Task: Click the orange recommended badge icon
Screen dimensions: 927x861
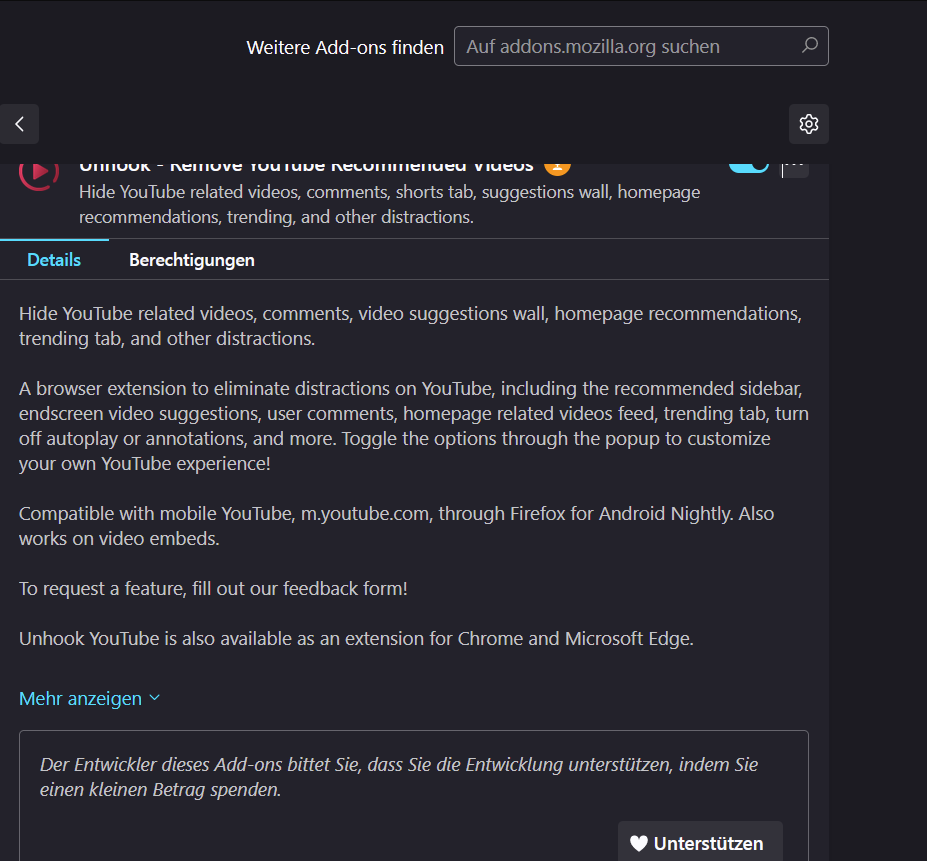Action: pos(557,166)
